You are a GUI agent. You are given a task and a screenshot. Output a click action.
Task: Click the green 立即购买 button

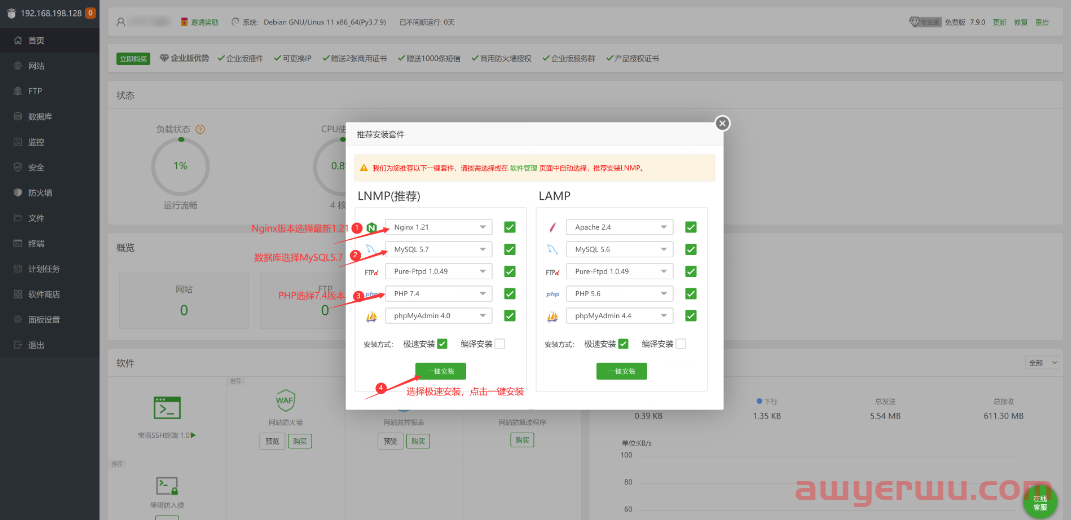click(x=133, y=59)
